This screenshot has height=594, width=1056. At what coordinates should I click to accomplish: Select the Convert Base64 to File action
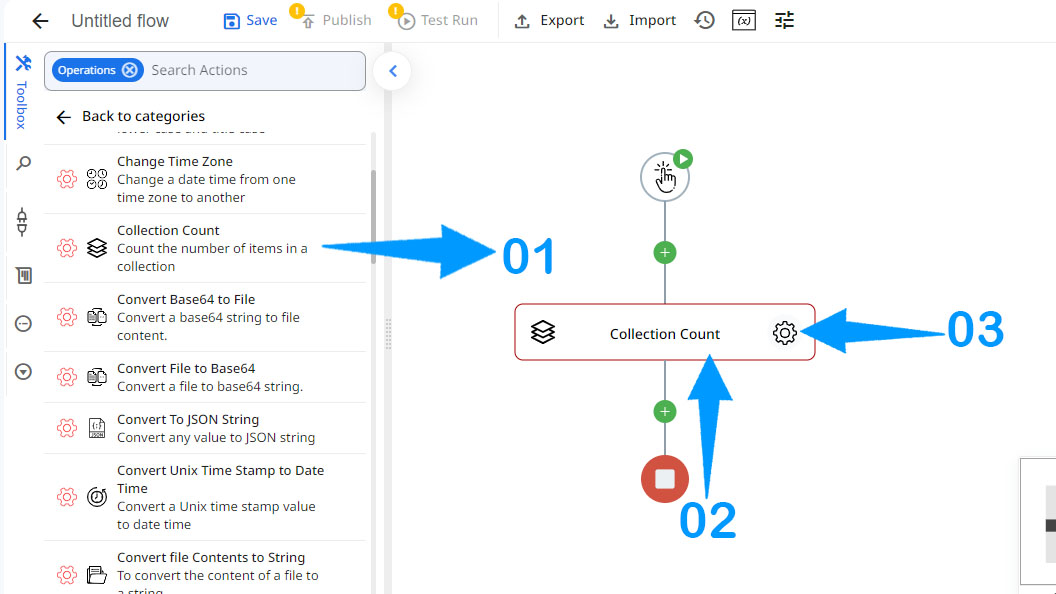pos(205,317)
